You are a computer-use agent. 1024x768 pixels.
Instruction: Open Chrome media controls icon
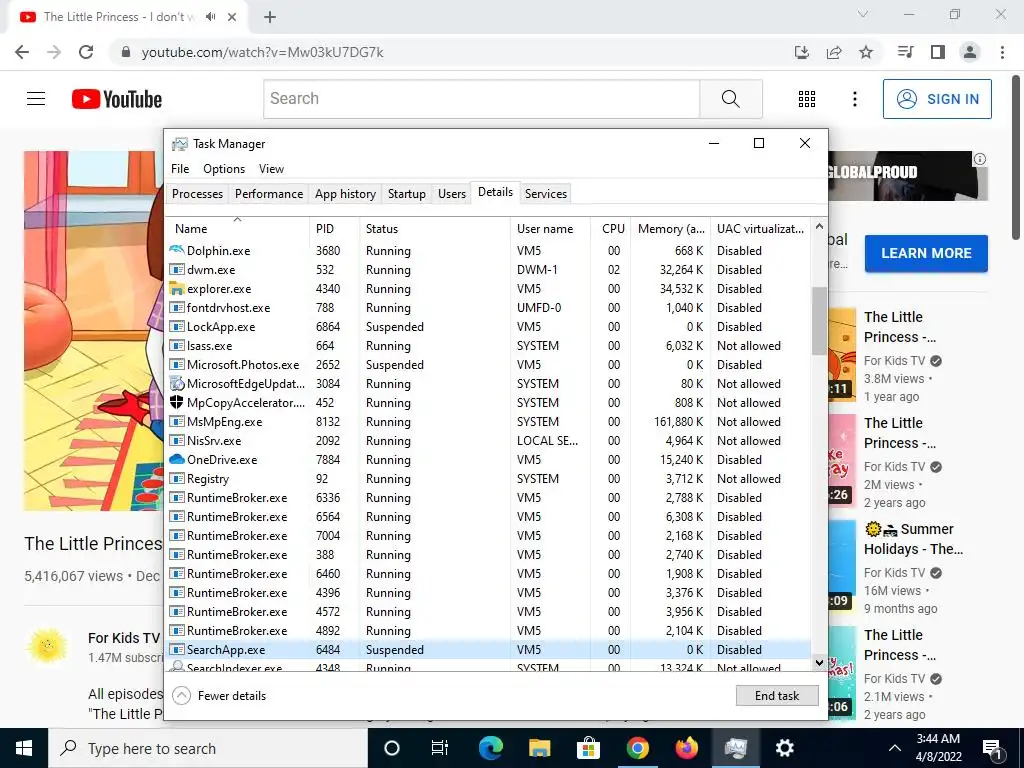[905, 52]
